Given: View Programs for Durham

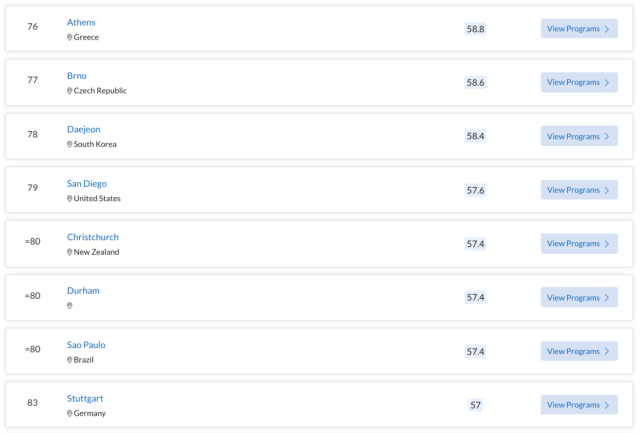Looking at the screenshot, I should tap(579, 297).
